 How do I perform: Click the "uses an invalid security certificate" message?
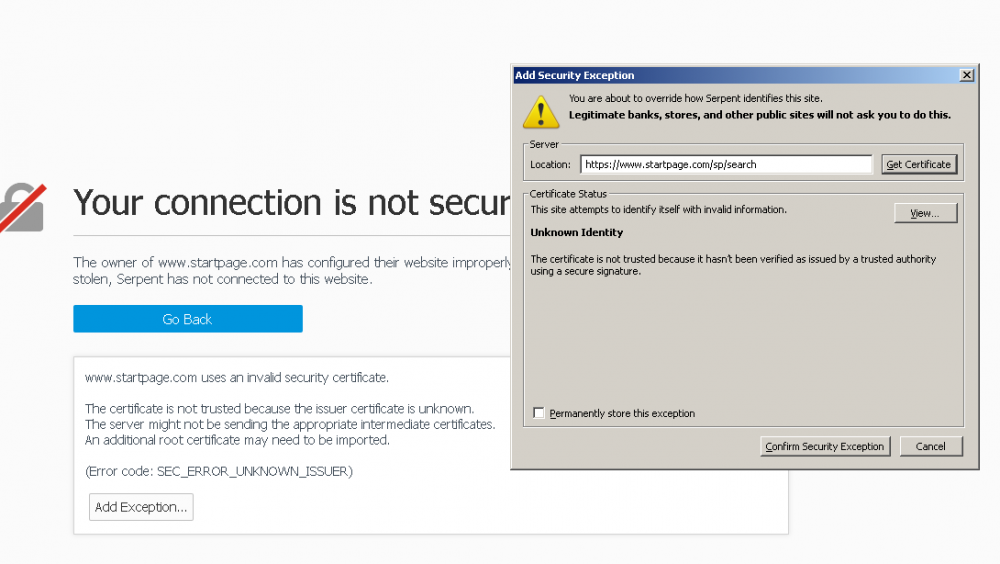coord(236,377)
